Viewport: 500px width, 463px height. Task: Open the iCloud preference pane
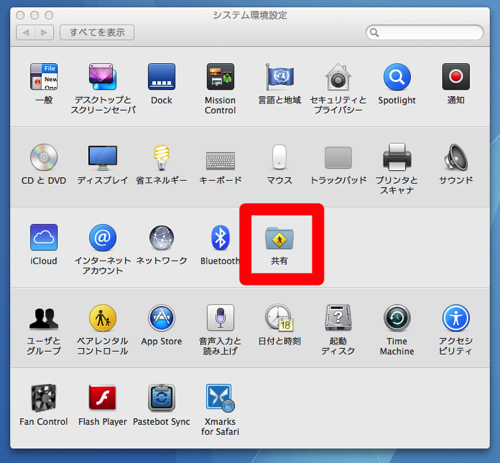pyautogui.click(x=44, y=237)
